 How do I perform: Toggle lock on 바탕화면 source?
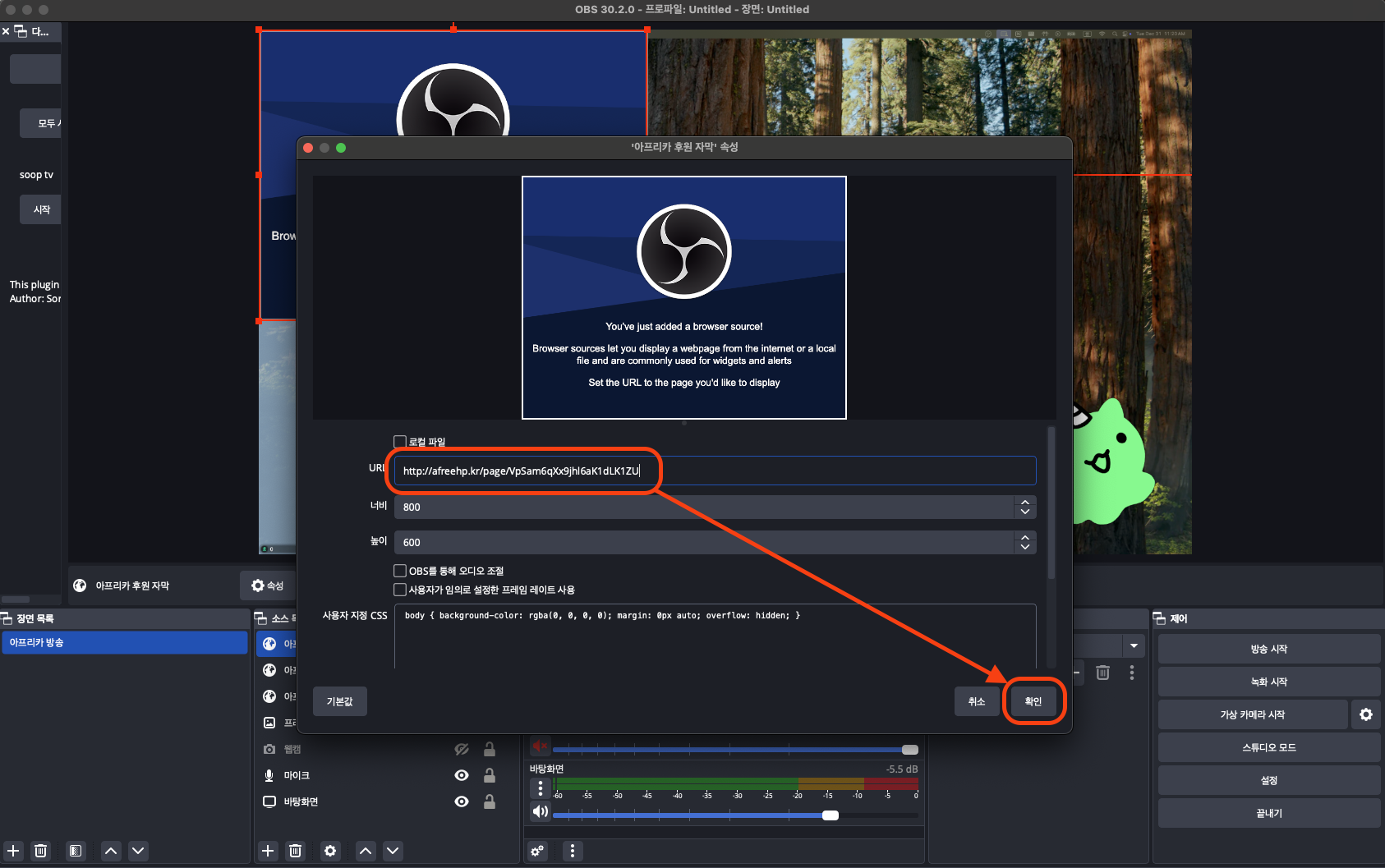tap(490, 801)
